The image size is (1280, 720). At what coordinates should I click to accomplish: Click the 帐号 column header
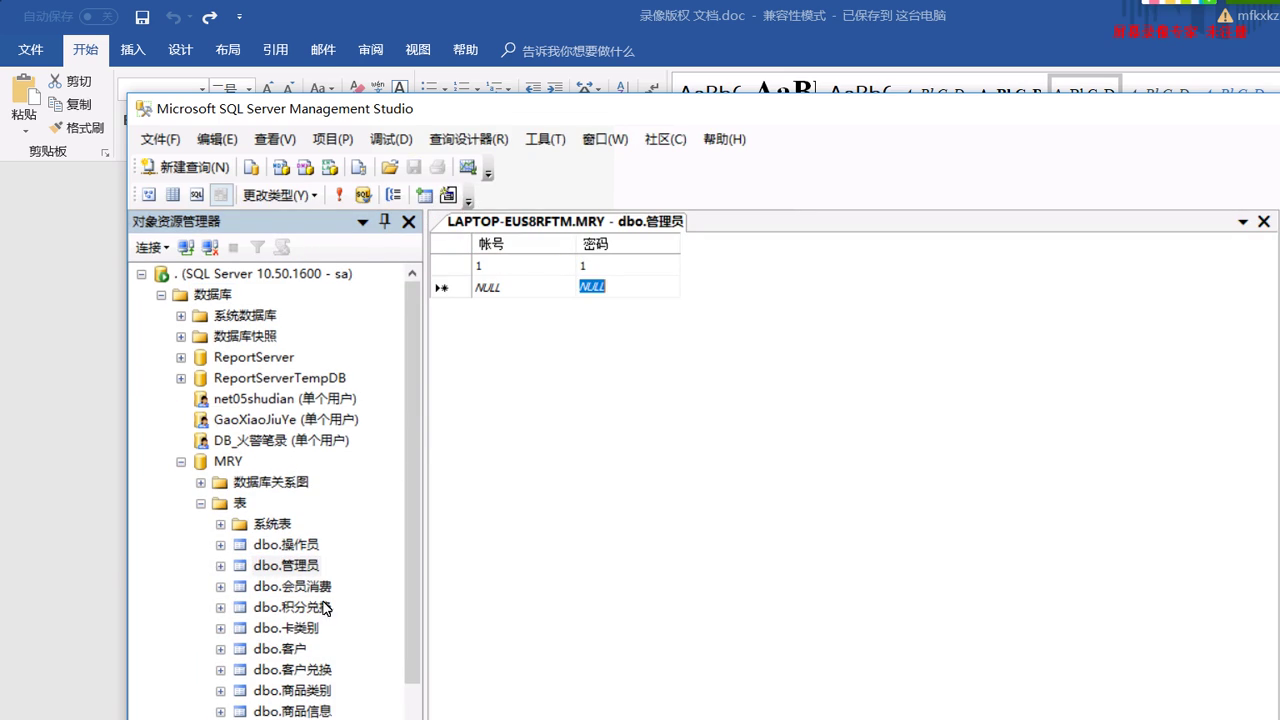tap(525, 244)
